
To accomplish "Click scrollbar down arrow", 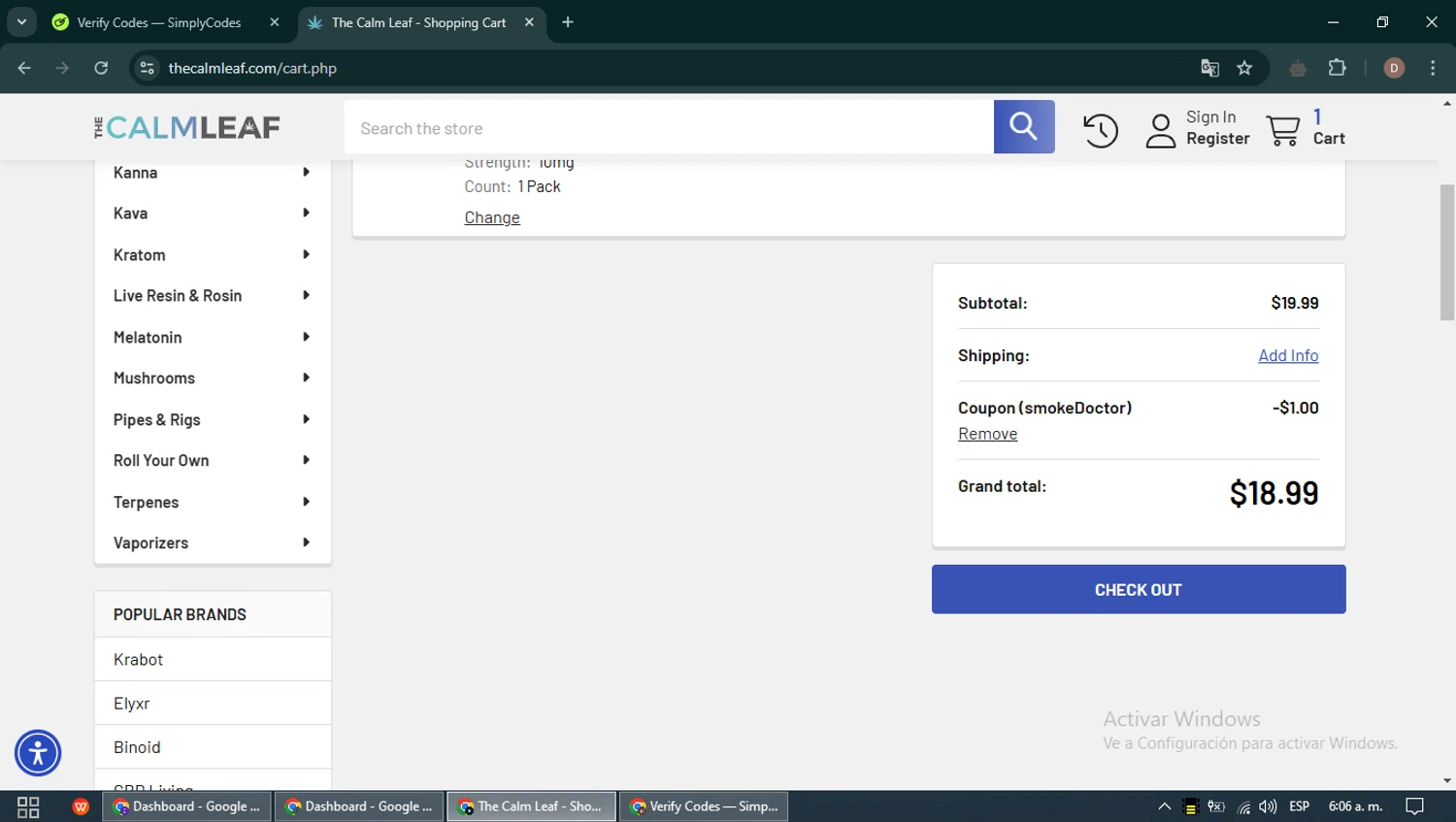I will [x=1447, y=781].
